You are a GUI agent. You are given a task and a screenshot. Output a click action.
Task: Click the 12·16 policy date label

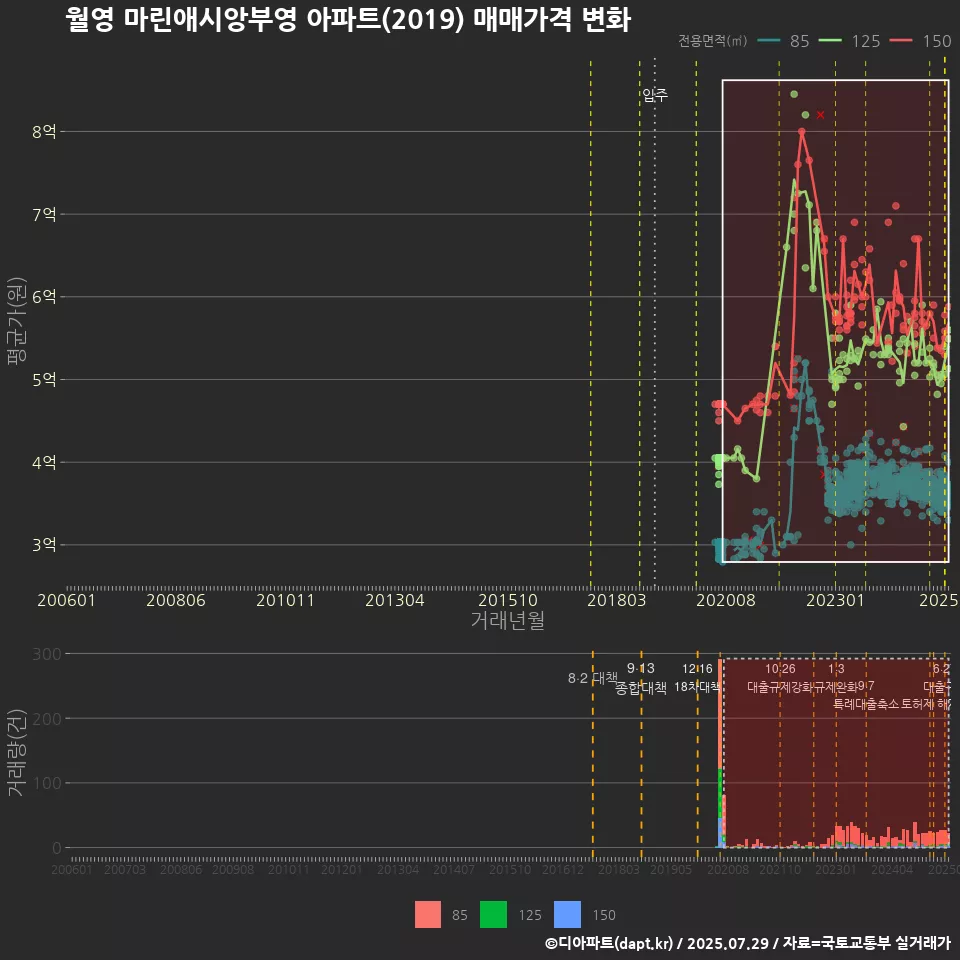697,669
